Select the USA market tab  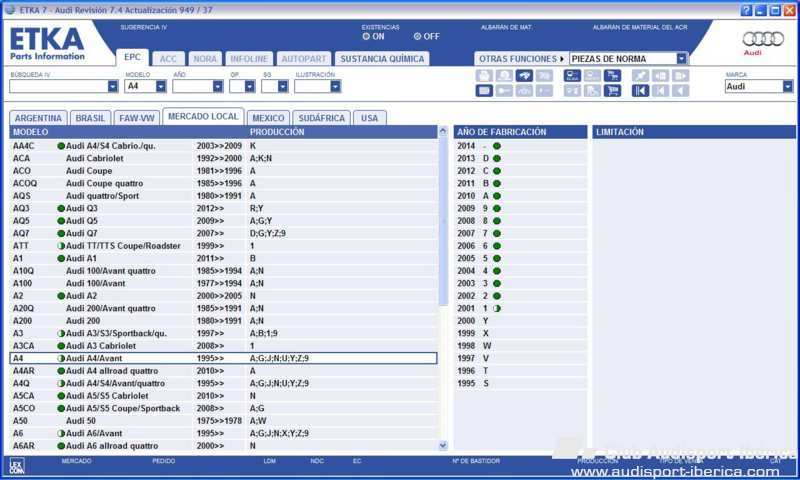click(x=369, y=118)
